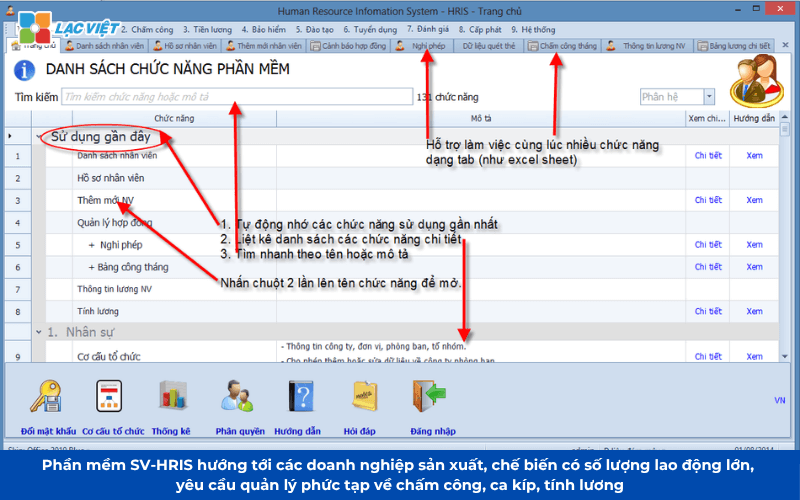800x500 pixels.
Task: Click the users avatar icon at top right
Action: [759, 79]
